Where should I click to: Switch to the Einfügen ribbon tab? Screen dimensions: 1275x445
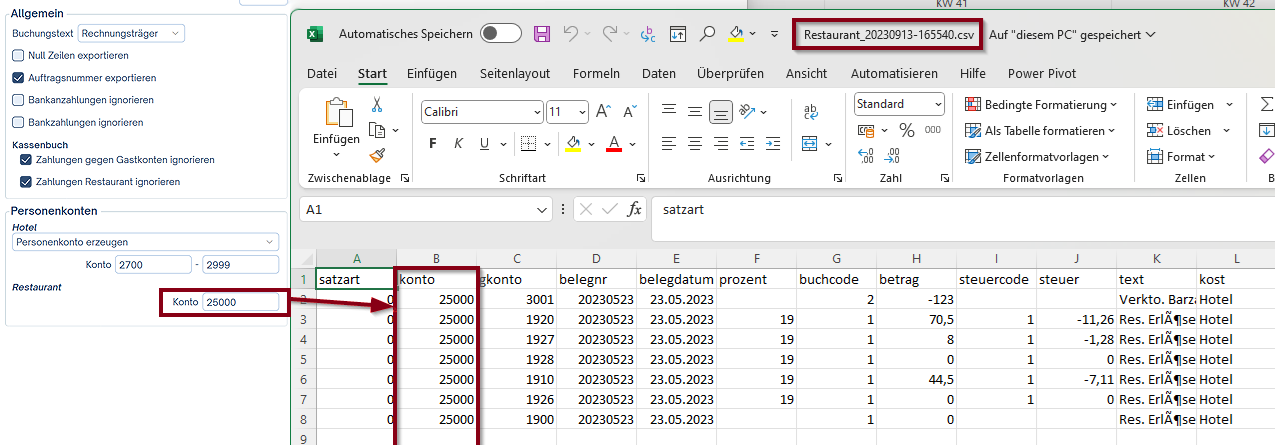click(x=432, y=73)
